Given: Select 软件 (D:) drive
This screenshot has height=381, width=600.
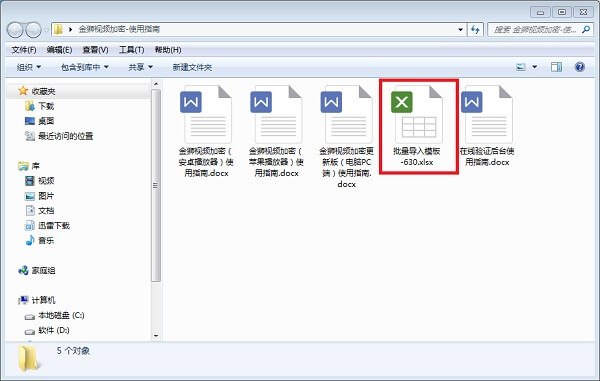Looking at the screenshot, I should (54, 330).
